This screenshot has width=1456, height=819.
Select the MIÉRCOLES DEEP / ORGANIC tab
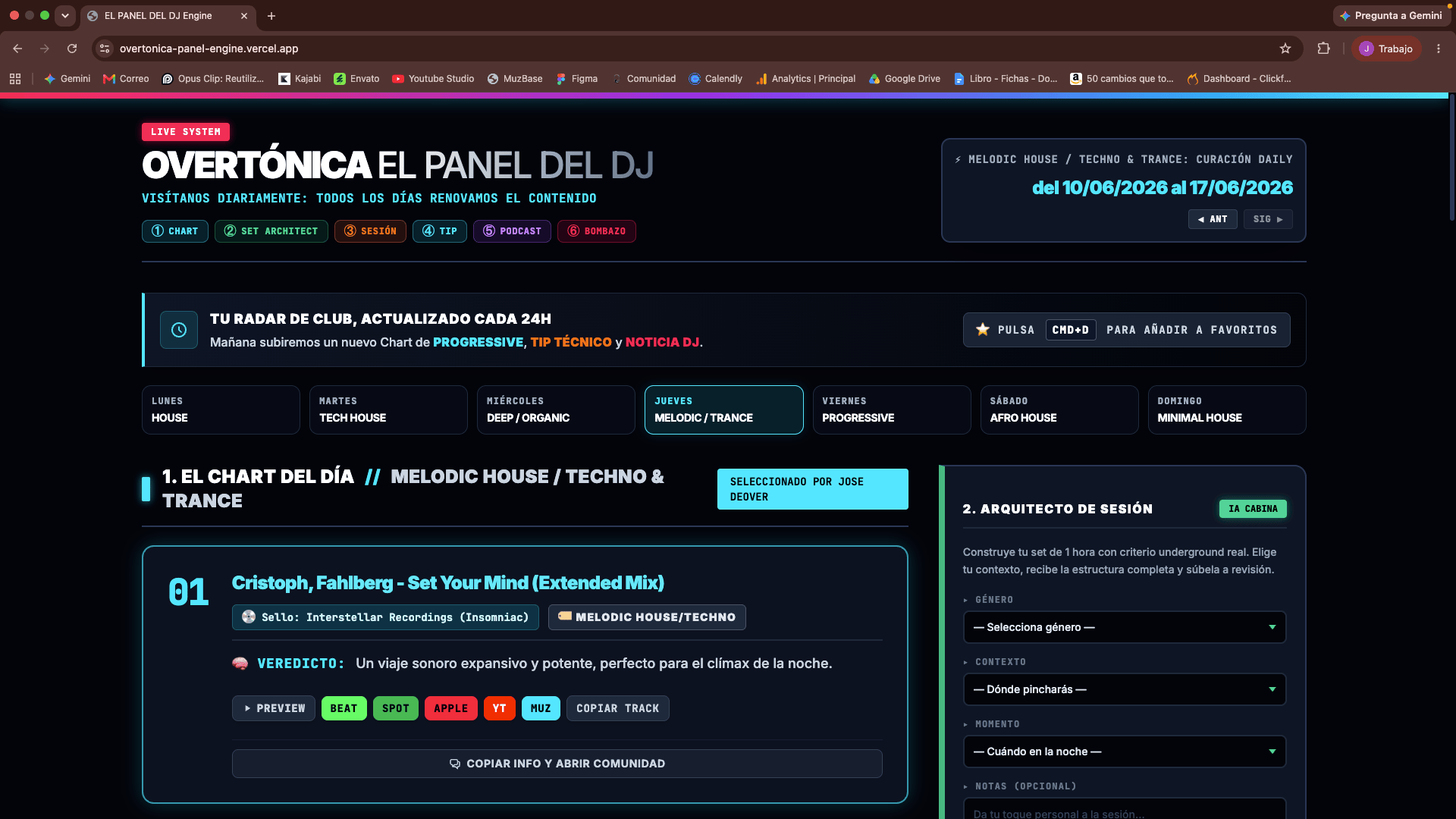tap(556, 409)
